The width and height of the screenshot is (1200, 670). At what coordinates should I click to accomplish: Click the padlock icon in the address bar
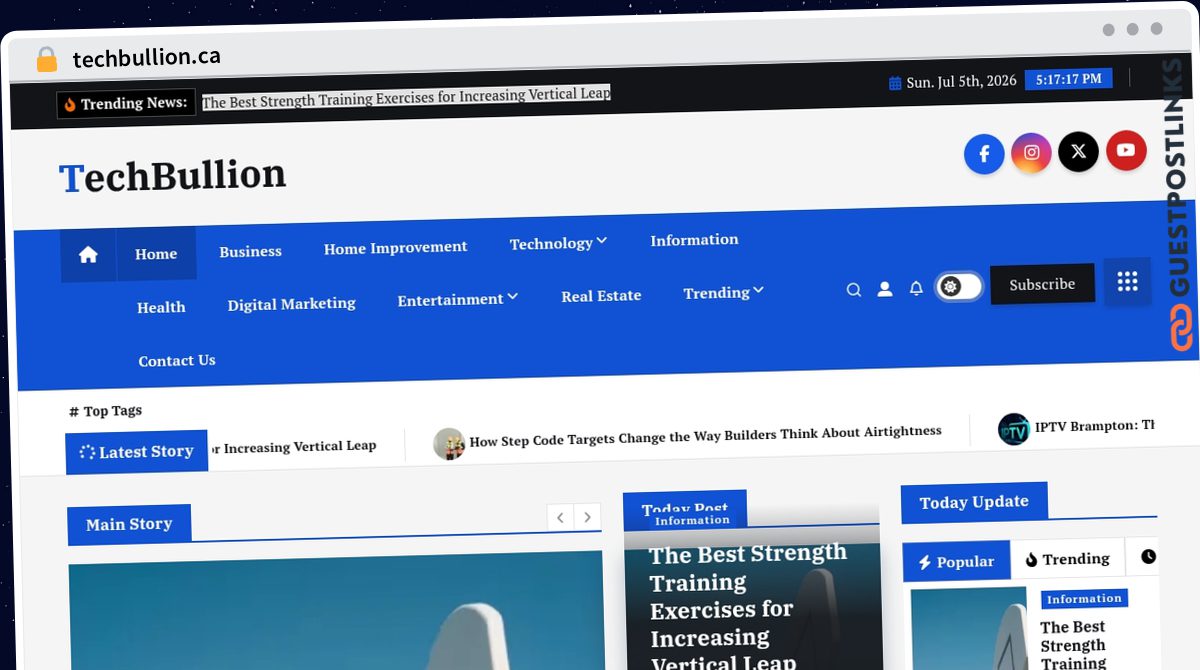pos(46,59)
